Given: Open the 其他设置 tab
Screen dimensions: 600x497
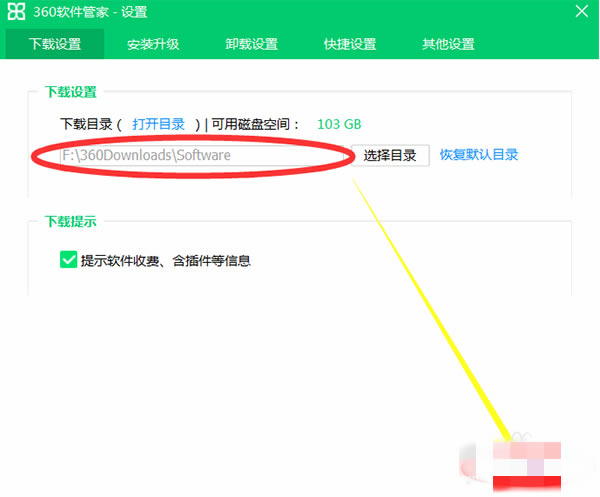Looking at the screenshot, I should pyautogui.click(x=448, y=44).
